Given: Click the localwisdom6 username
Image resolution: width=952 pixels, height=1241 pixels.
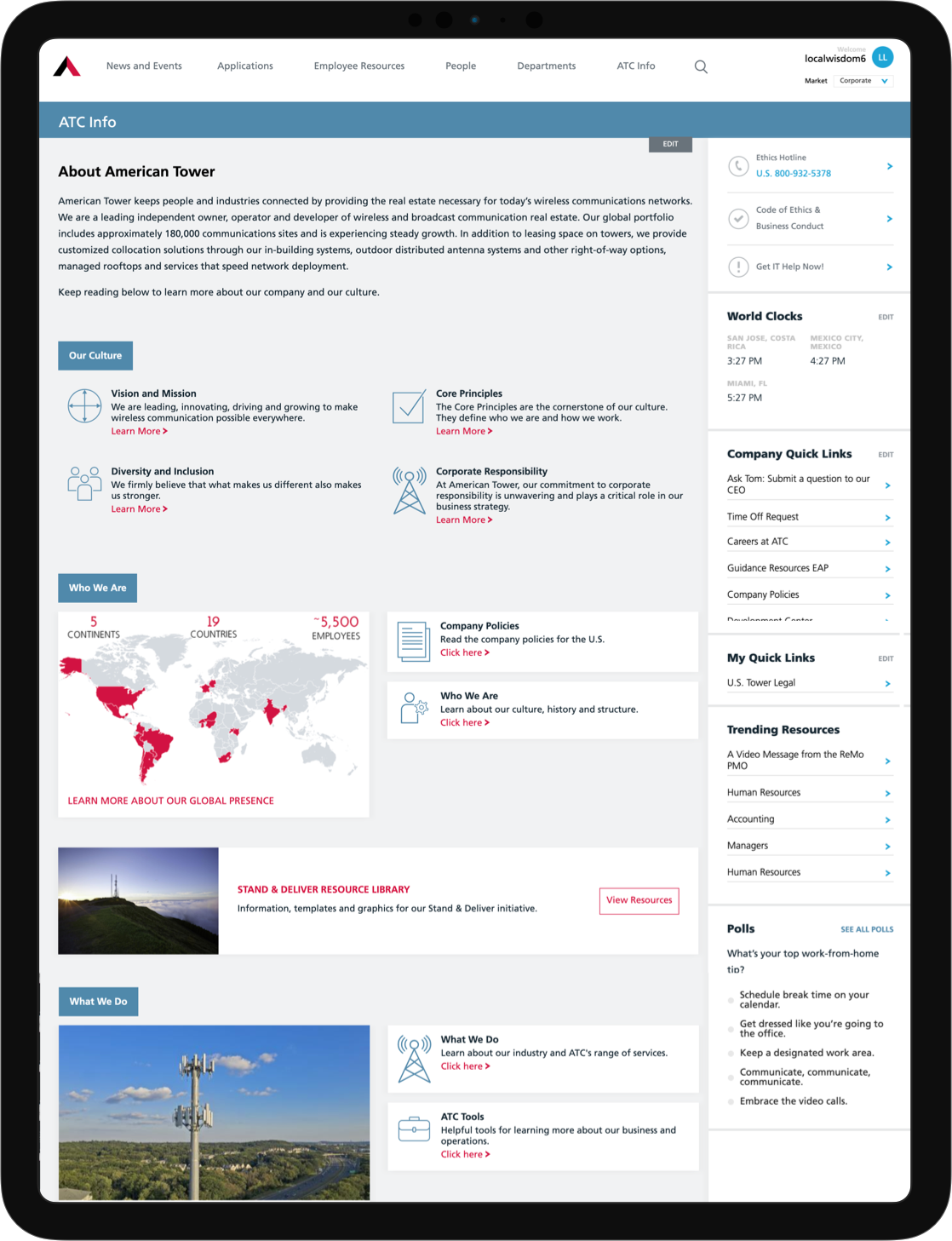Looking at the screenshot, I should (x=835, y=59).
